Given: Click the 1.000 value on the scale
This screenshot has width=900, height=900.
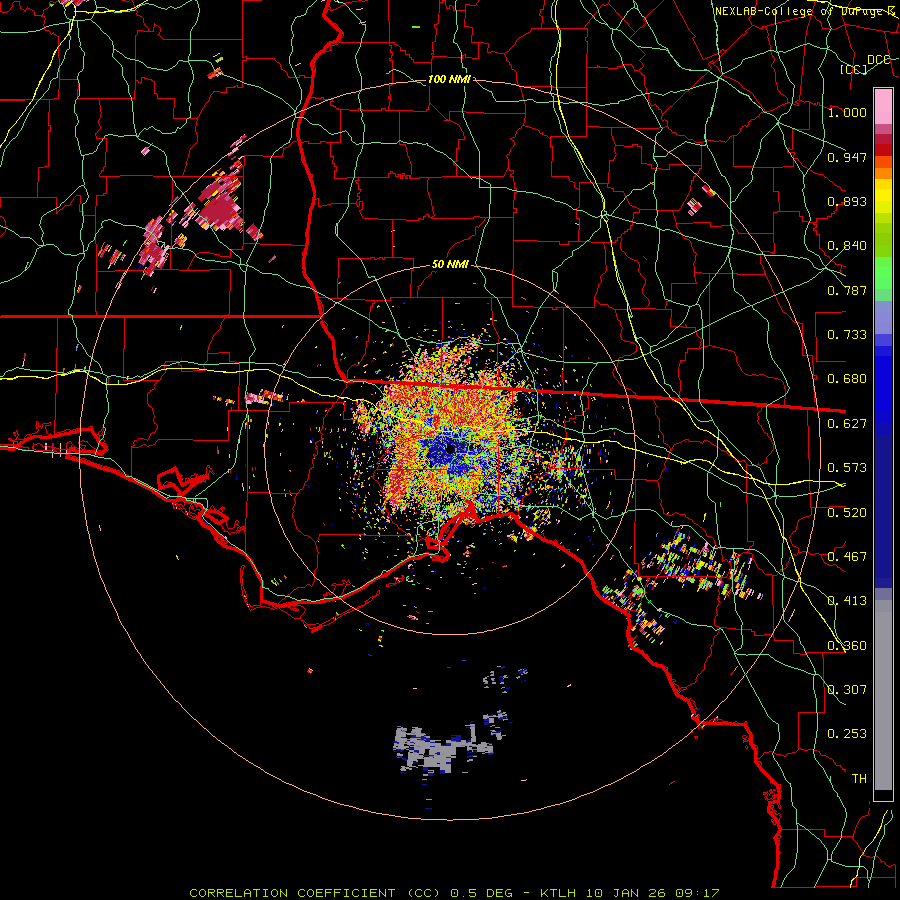Looking at the screenshot, I should click(847, 112).
